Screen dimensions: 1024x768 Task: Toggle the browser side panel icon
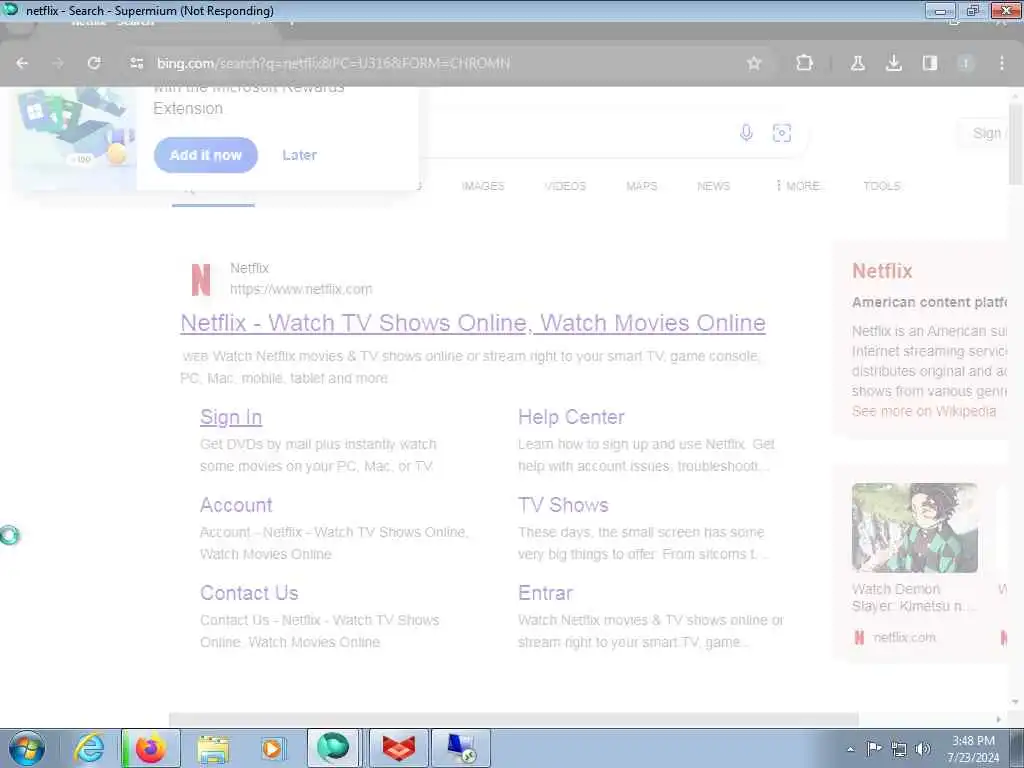point(929,63)
